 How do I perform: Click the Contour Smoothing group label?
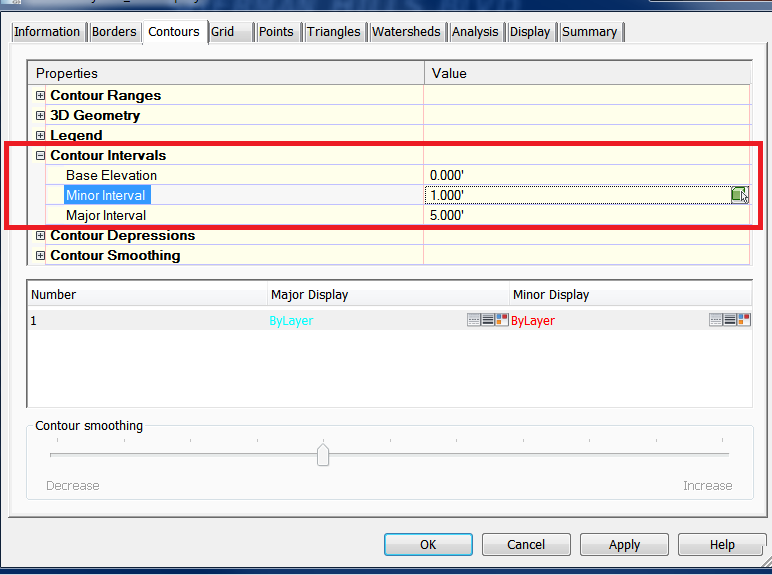[115, 256]
